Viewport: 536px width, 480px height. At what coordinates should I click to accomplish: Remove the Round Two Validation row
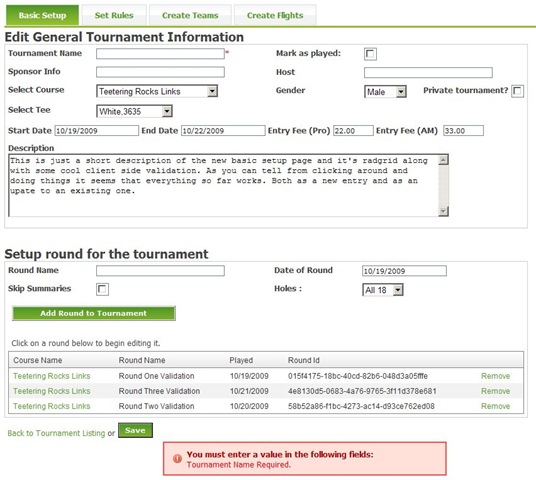[495, 406]
